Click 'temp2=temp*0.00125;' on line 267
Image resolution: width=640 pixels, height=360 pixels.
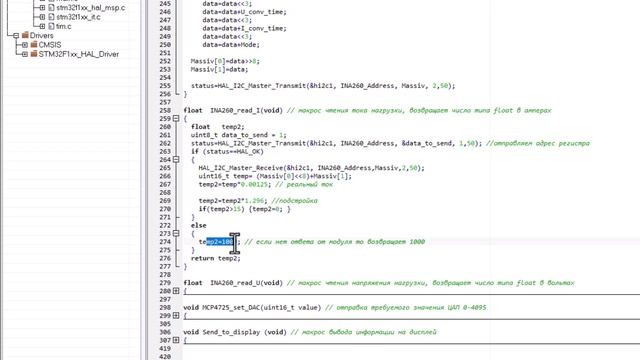pos(235,184)
